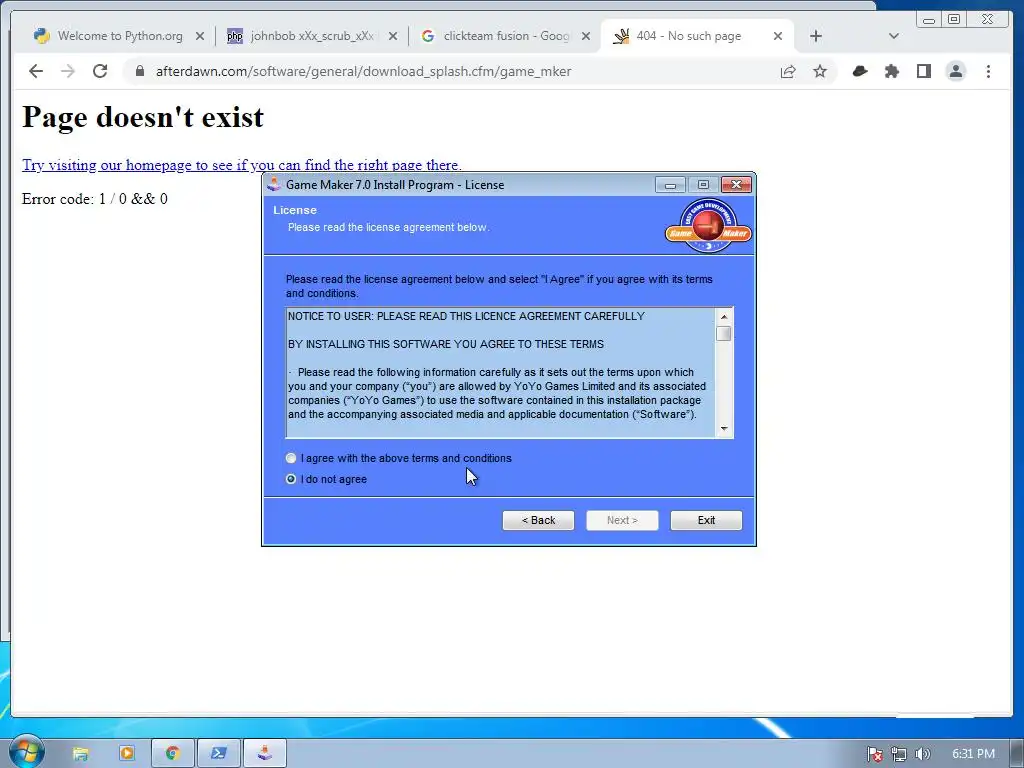Bookmark this page with the star icon
The width and height of the screenshot is (1024, 768).
pyautogui.click(x=820, y=71)
